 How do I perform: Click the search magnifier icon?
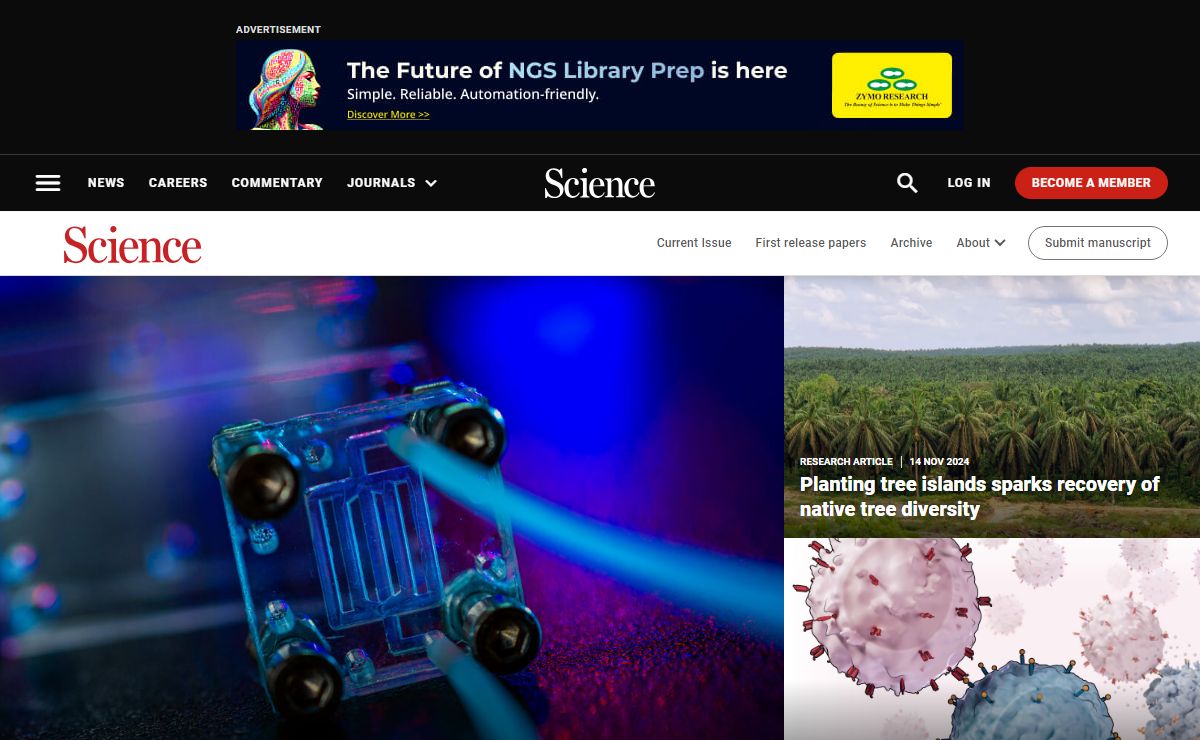pos(907,183)
